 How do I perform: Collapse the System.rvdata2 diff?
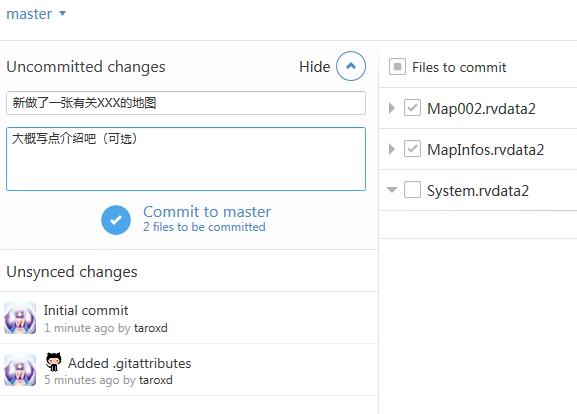(x=392, y=190)
